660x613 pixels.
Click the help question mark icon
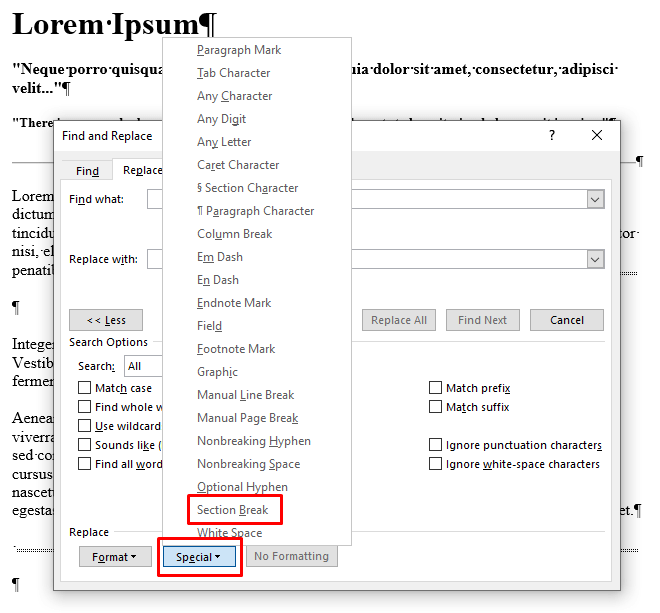(552, 136)
